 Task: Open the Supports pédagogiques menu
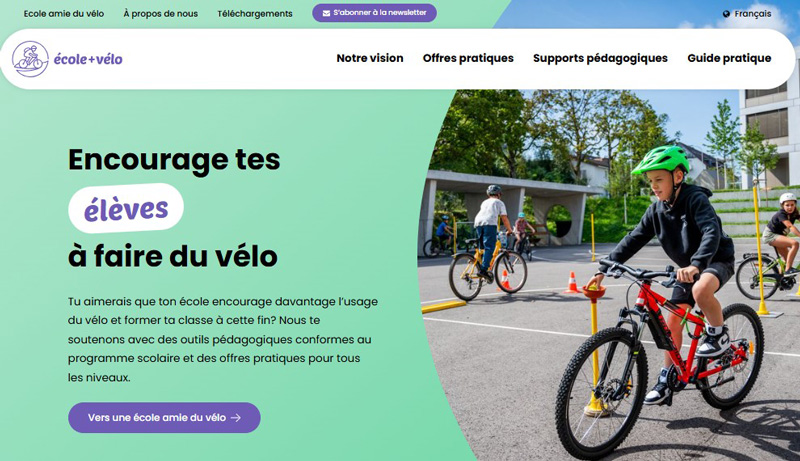point(600,58)
